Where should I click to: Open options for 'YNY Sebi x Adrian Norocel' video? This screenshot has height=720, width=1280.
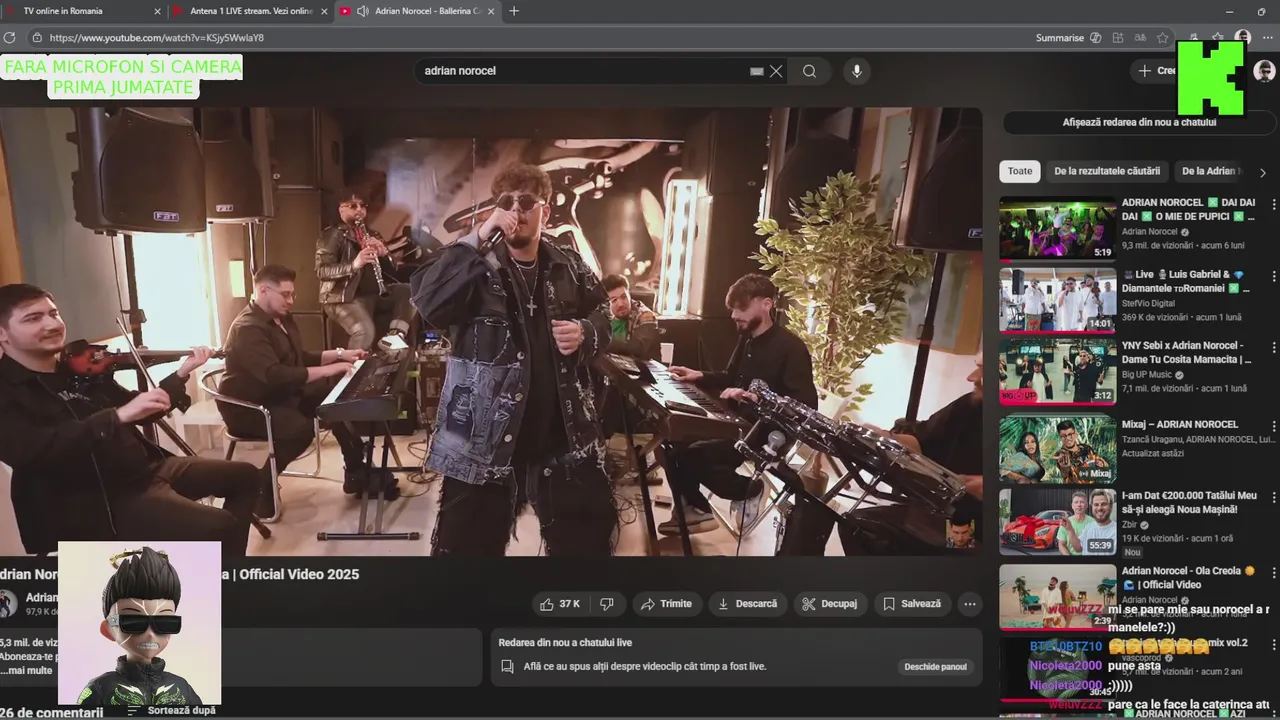tap(1273, 347)
